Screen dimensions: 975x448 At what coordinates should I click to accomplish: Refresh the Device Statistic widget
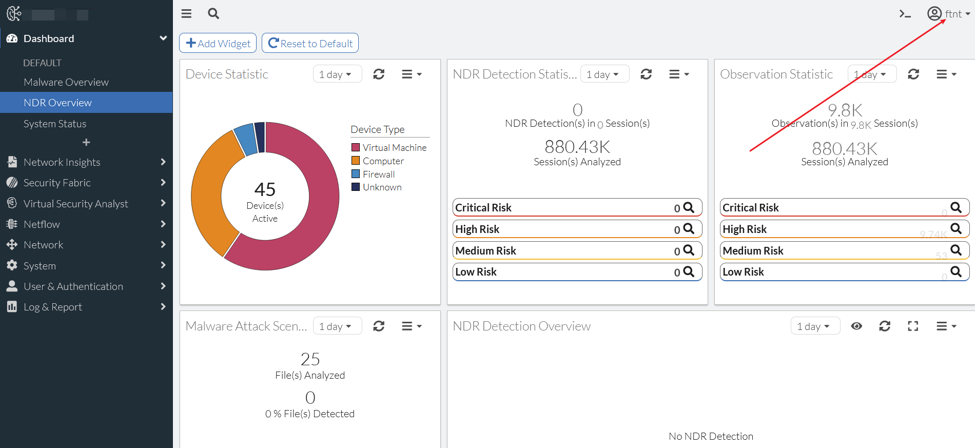pos(379,74)
